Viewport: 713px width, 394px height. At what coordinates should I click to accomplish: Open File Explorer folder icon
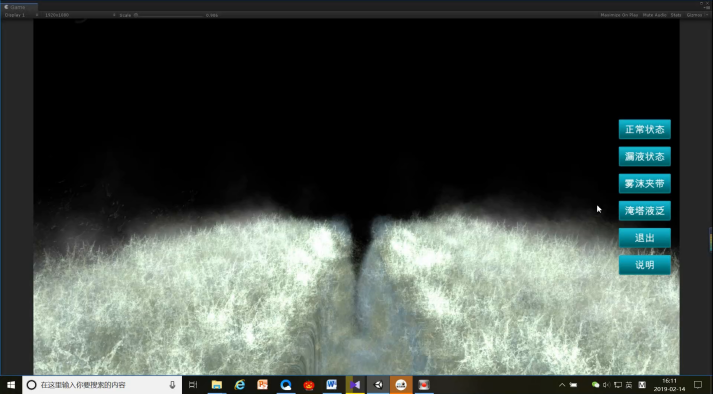pos(216,385)
